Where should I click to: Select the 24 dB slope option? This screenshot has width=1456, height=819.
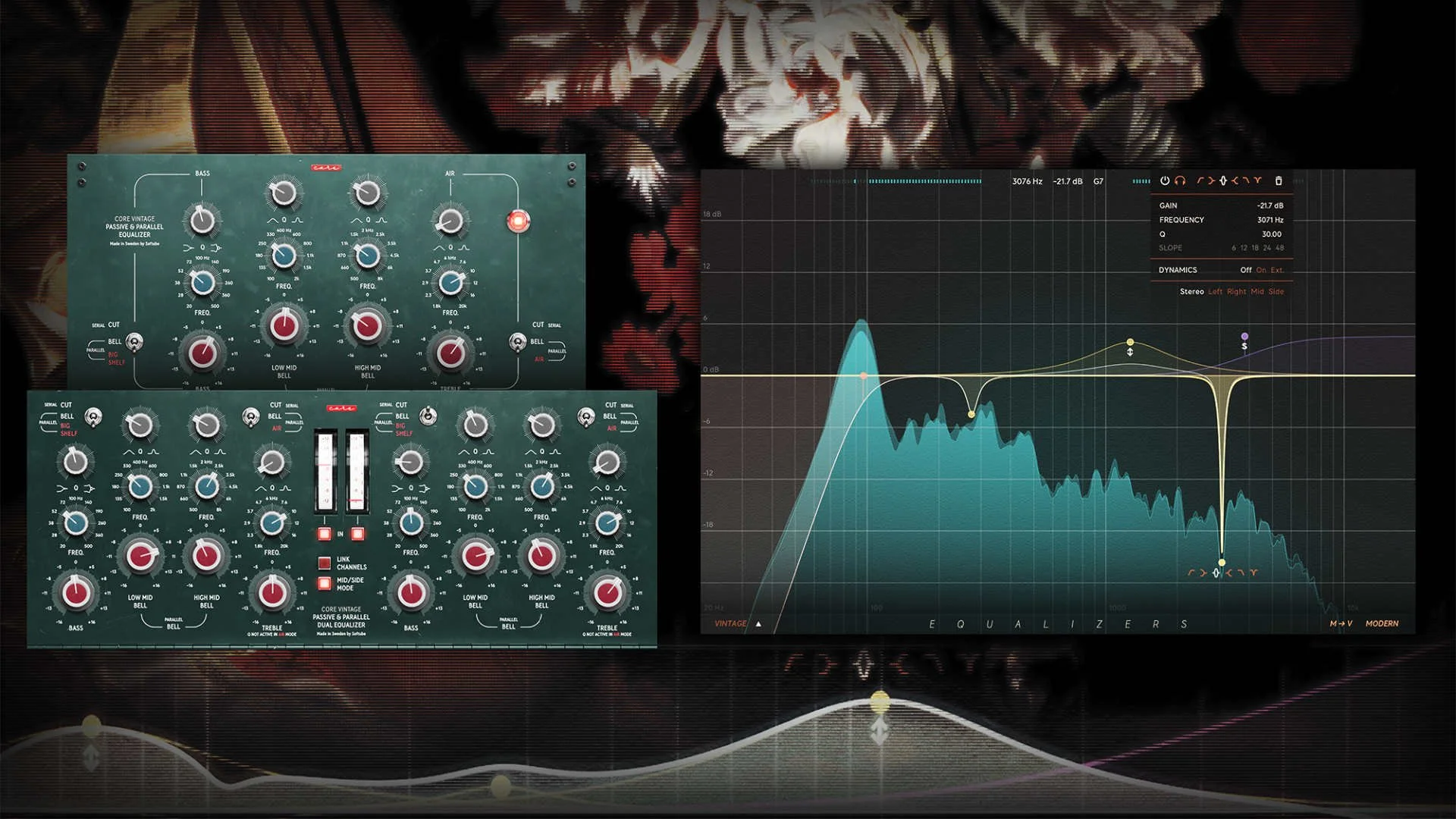[x=1267, y=248]
